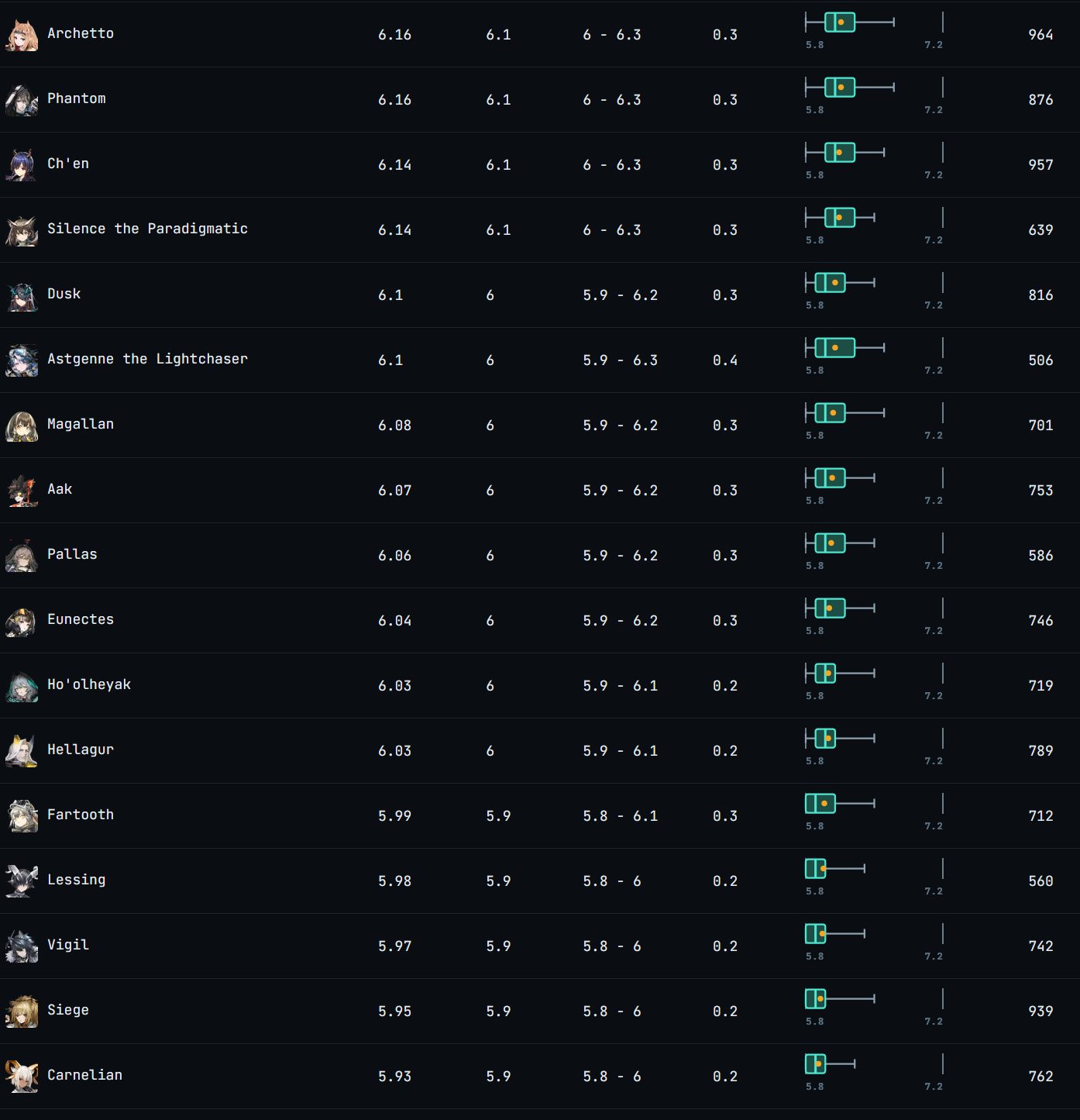Select Astgenne the Lightchaser's 0.4 value

pyautogui.click(x=725, y=360)
